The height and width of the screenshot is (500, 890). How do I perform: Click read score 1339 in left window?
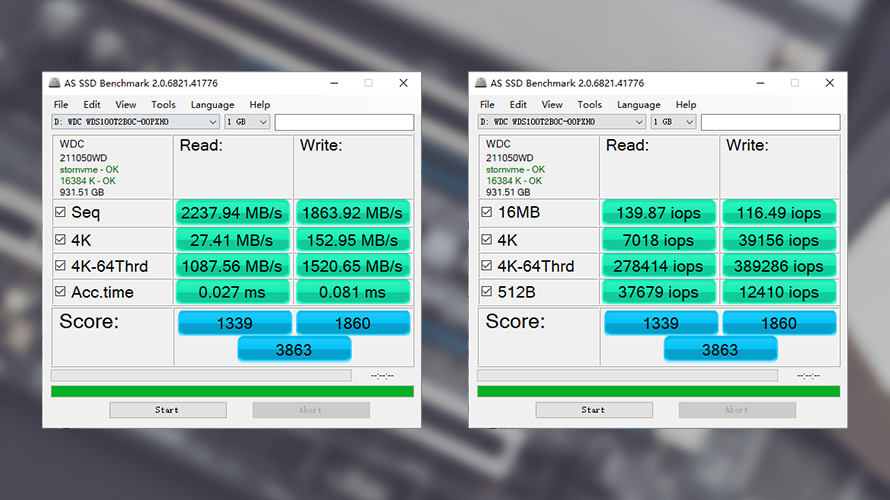point(234,322)
